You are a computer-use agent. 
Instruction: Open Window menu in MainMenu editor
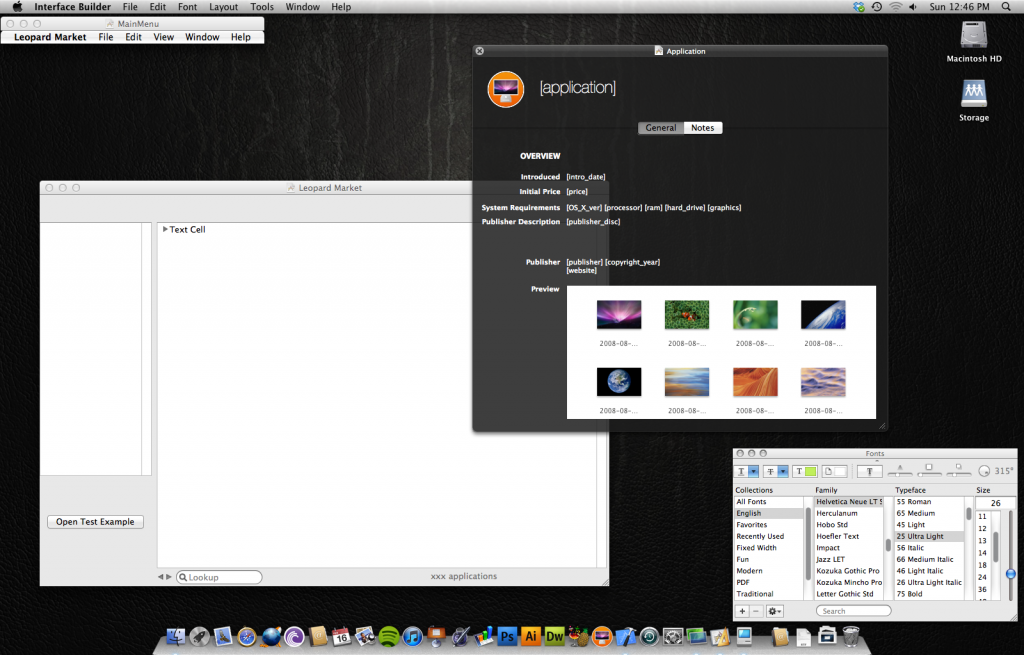point(202,37)
